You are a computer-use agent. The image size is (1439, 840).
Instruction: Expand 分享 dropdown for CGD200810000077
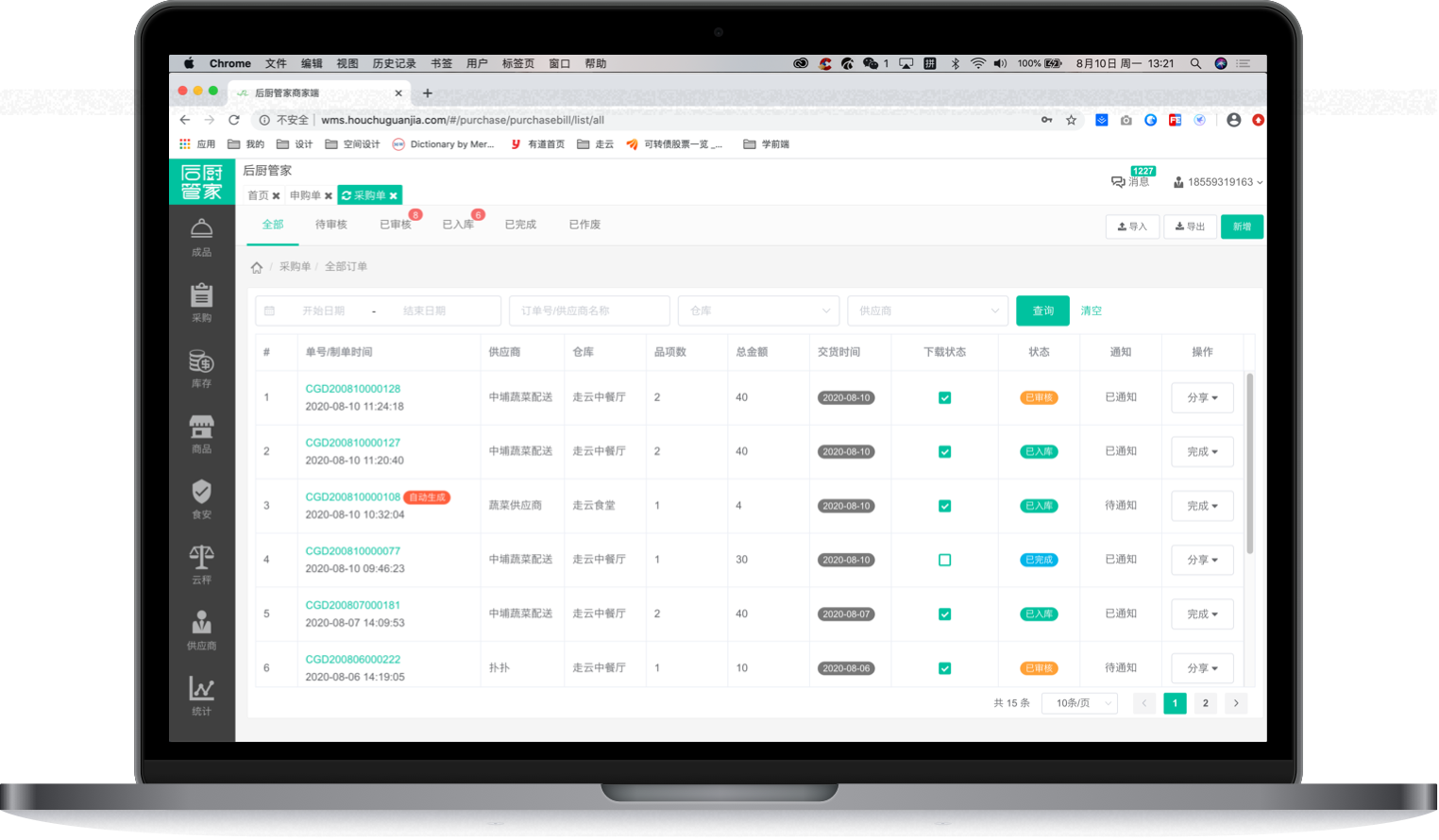pos(1202,560)
